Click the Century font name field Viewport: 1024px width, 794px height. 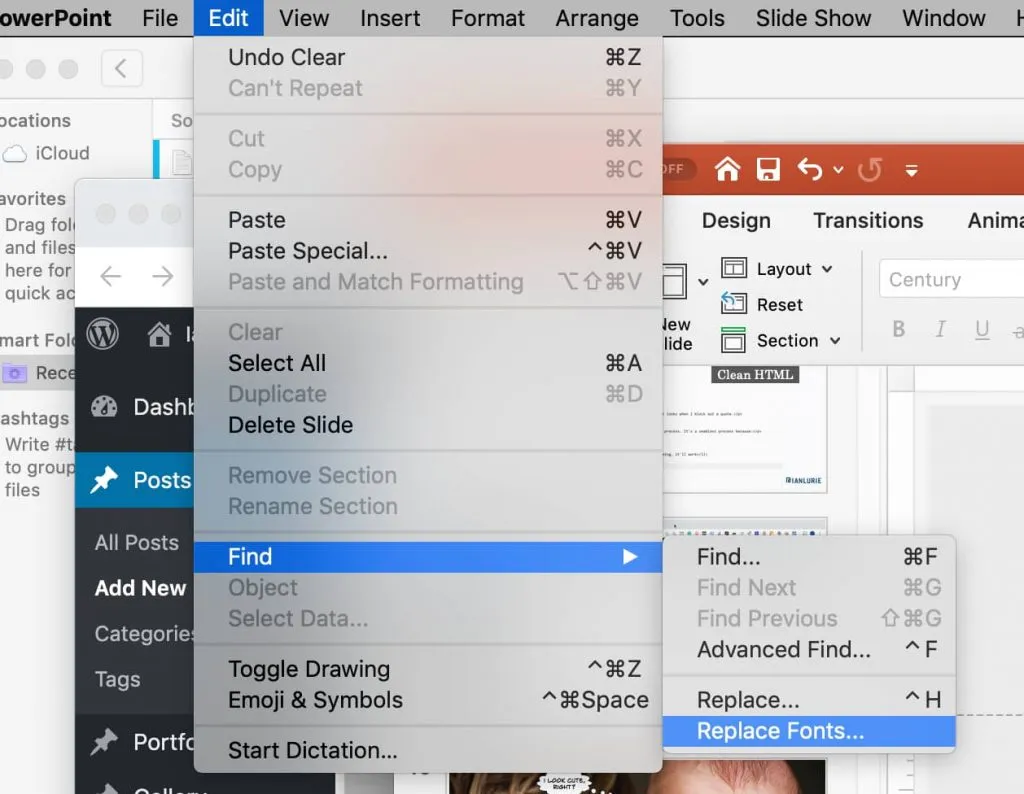pos(952,279)
